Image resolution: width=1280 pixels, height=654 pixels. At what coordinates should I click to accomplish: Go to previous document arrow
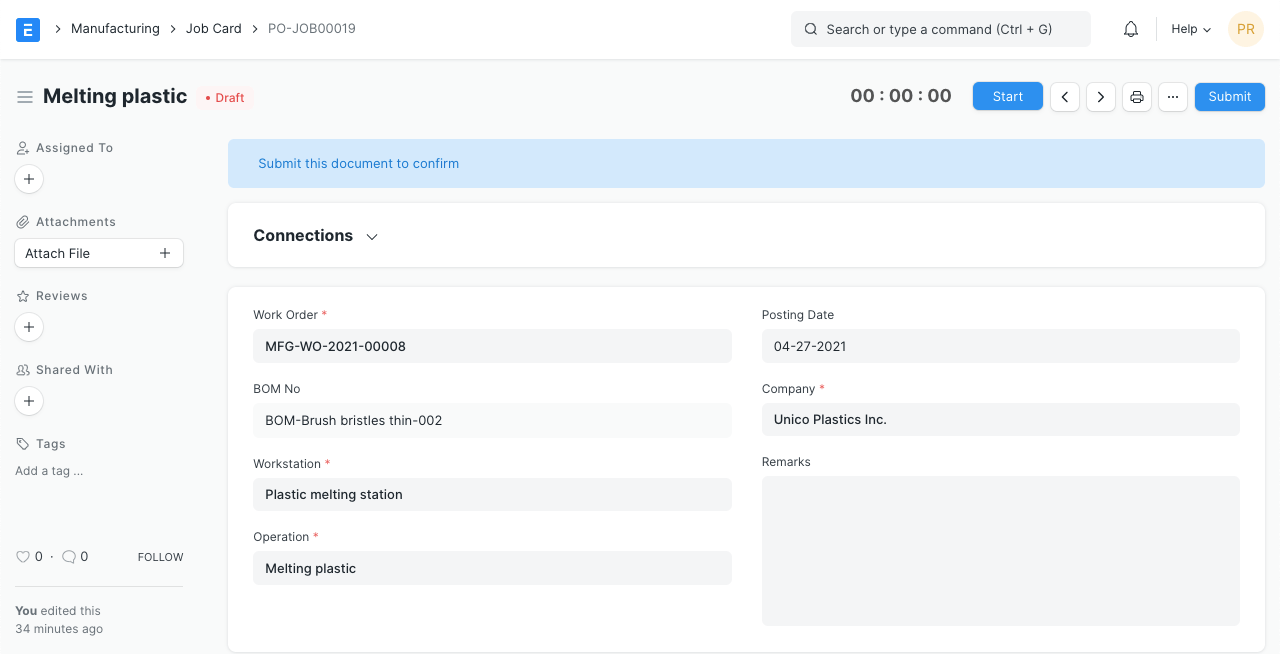pos(1065,97)
